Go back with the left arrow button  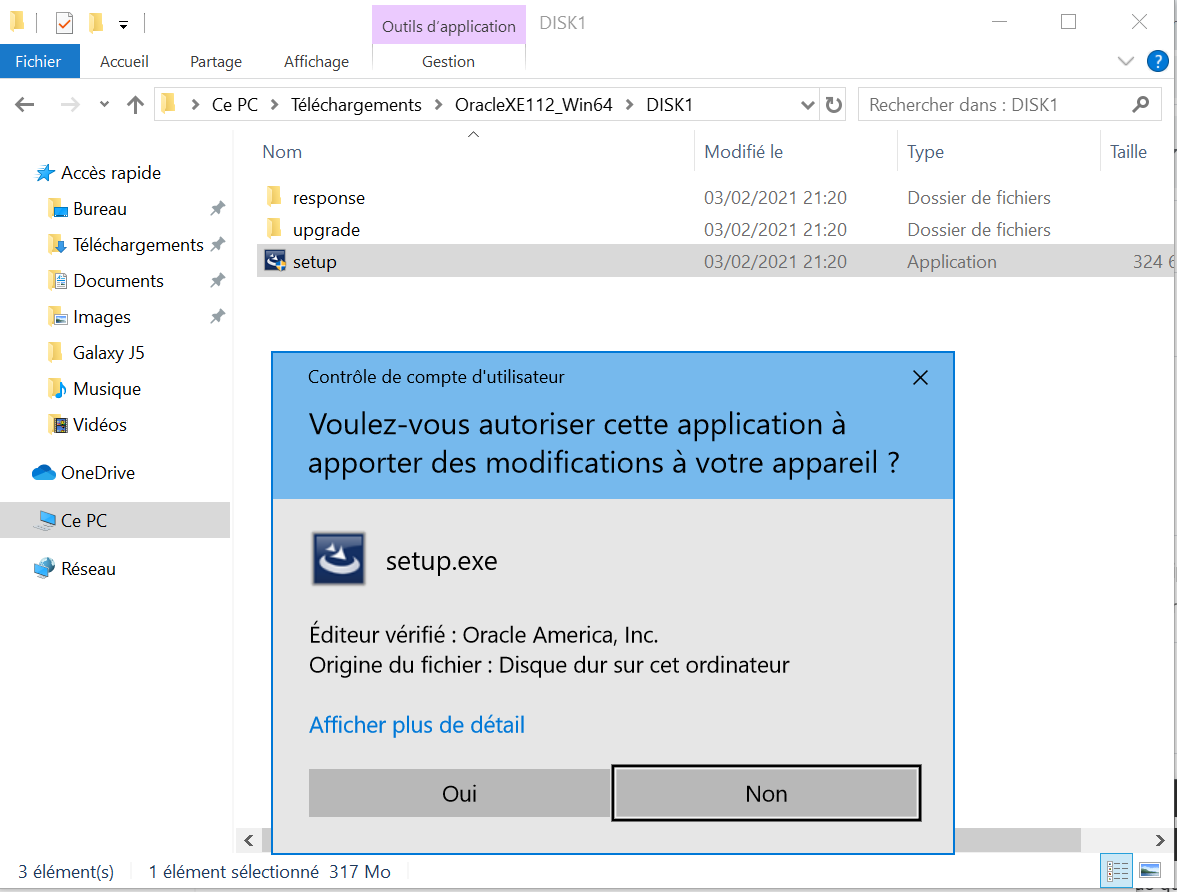25,104
